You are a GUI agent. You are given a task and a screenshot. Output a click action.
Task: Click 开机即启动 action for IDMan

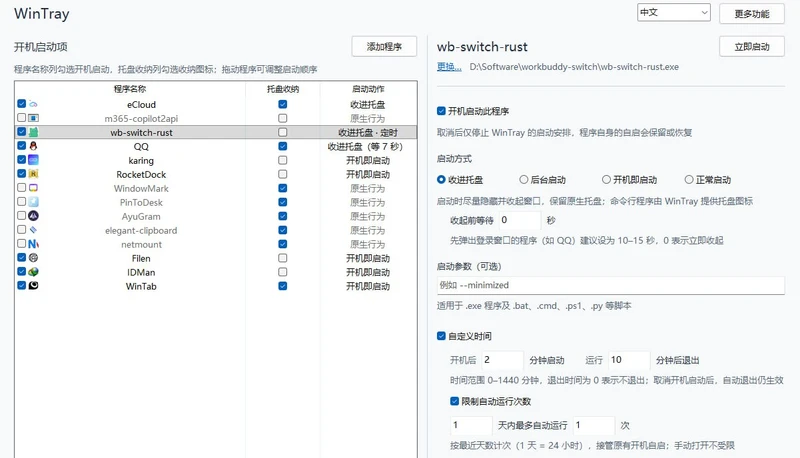(368, 272)
